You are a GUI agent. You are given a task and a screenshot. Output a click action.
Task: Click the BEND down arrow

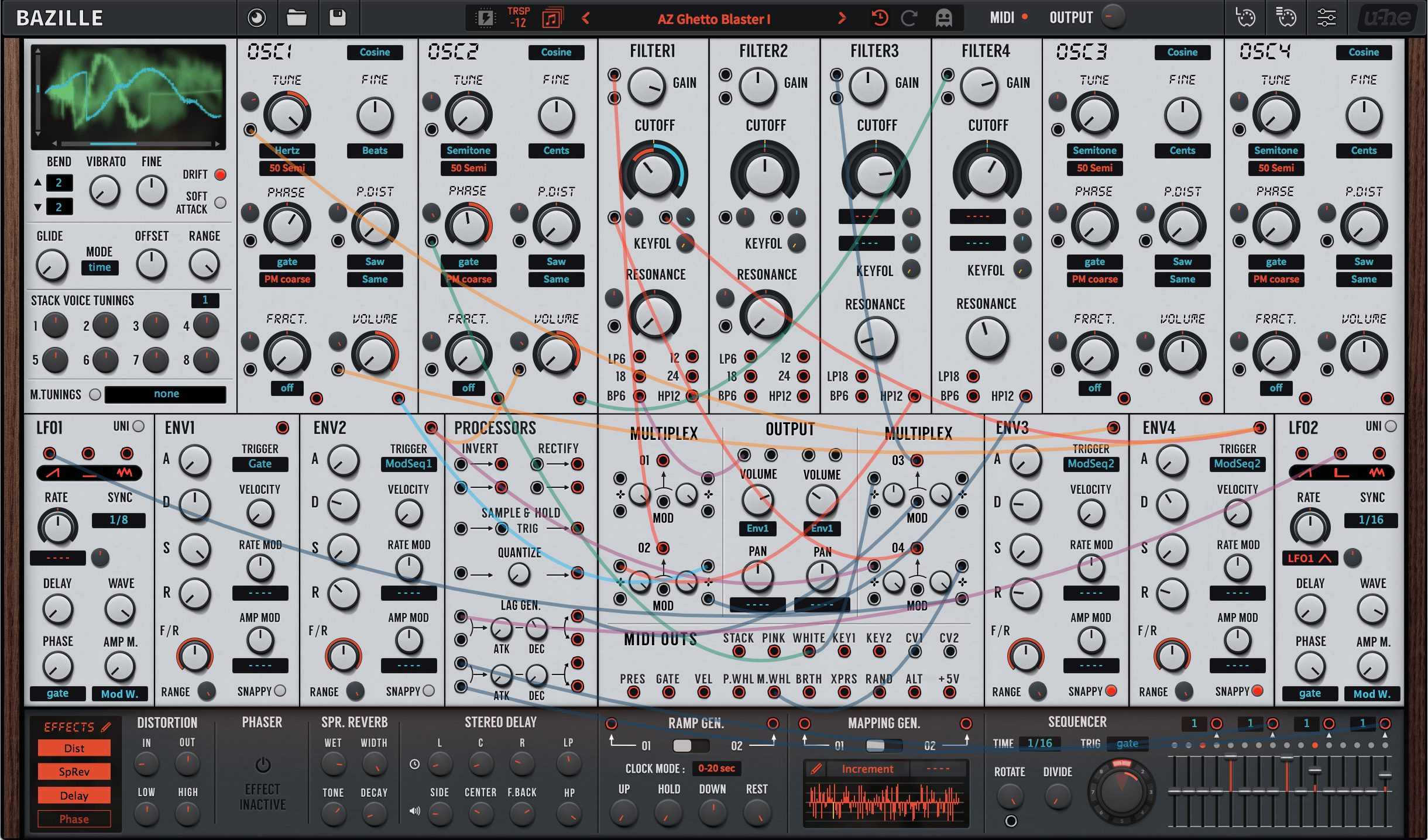(x=38, y=206)
